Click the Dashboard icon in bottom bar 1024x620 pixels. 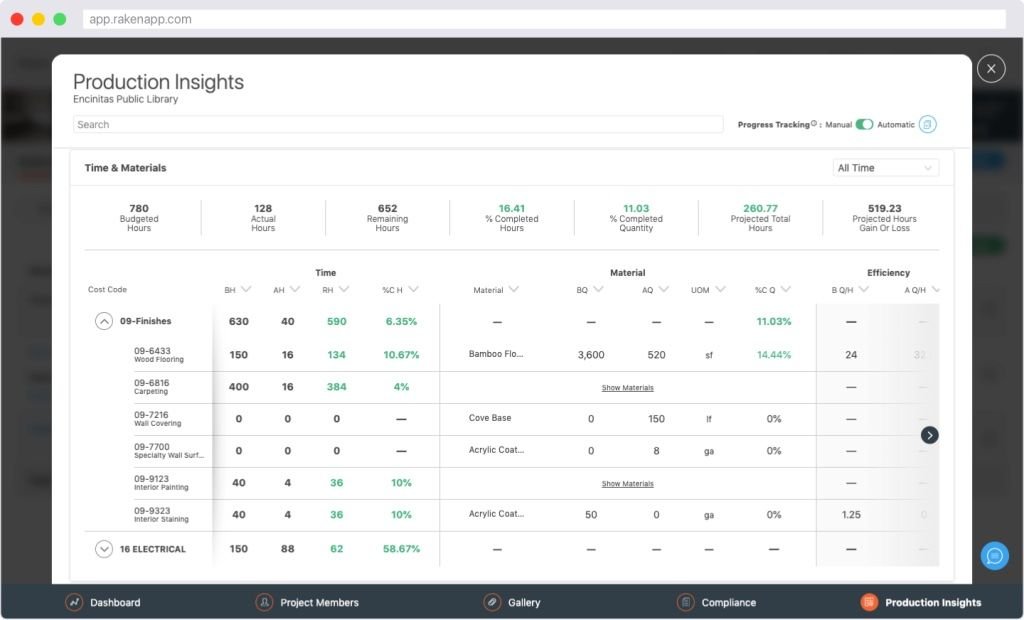74,602
